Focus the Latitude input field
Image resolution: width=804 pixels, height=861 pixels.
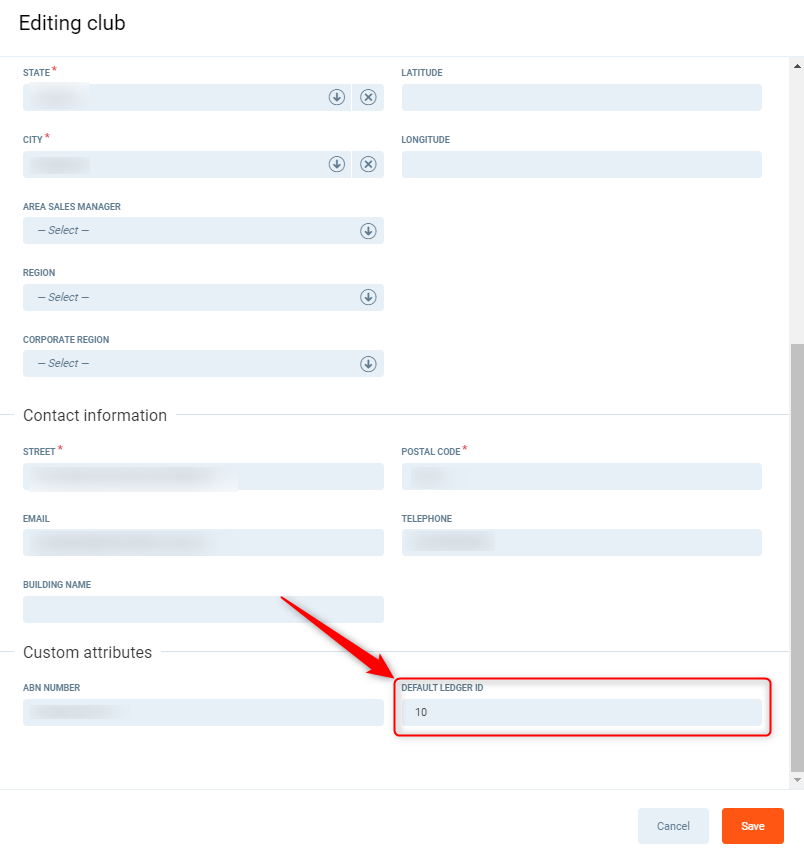click(x=581, y=97)
